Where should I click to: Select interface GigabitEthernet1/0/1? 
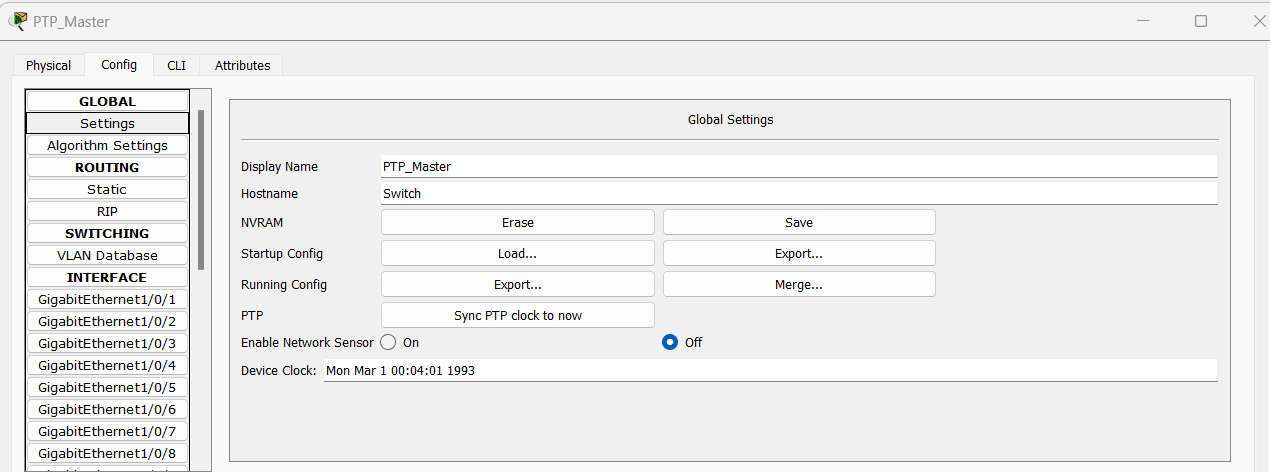[107, 299]
